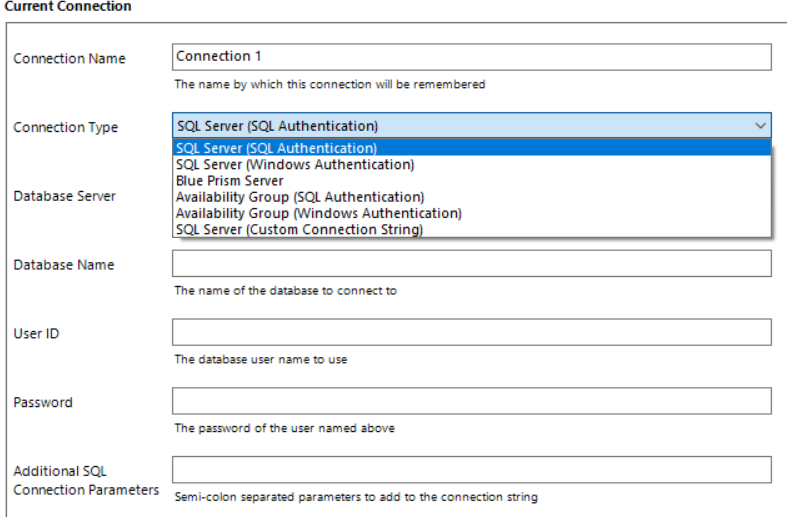
Task: Select SQL Server (Custom Connection String) option
Action: [x=300, y=229]
